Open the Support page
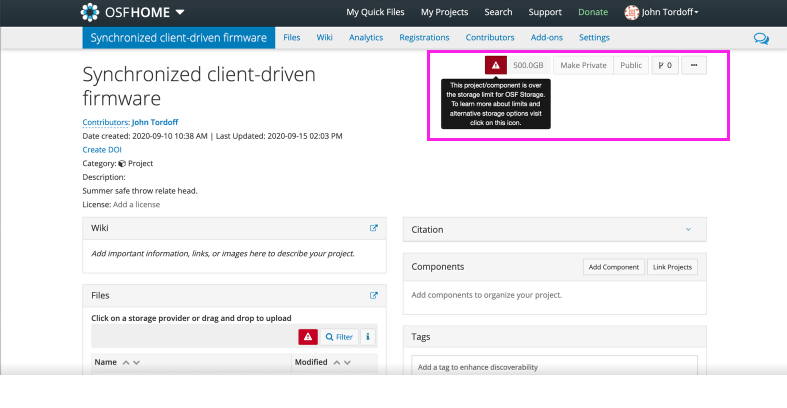Viewport: 787px width, 408px height. (545, 12)
